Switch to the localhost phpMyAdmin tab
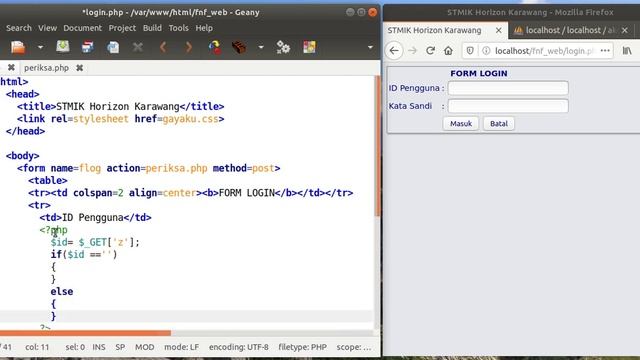The image size is (640, 360). 566,31
